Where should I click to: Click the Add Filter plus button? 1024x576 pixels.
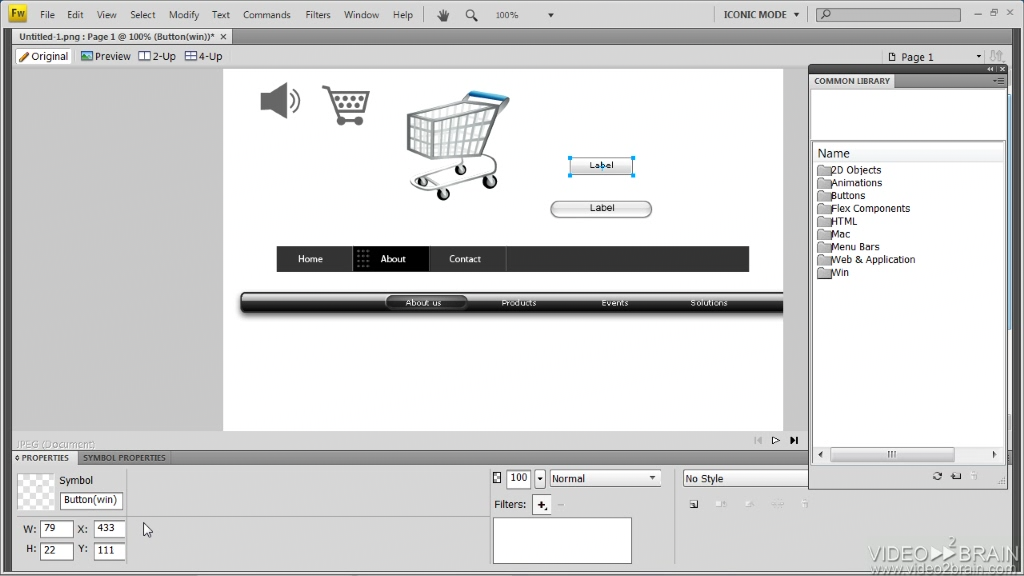pyautogui.click(x=541, y=505)
